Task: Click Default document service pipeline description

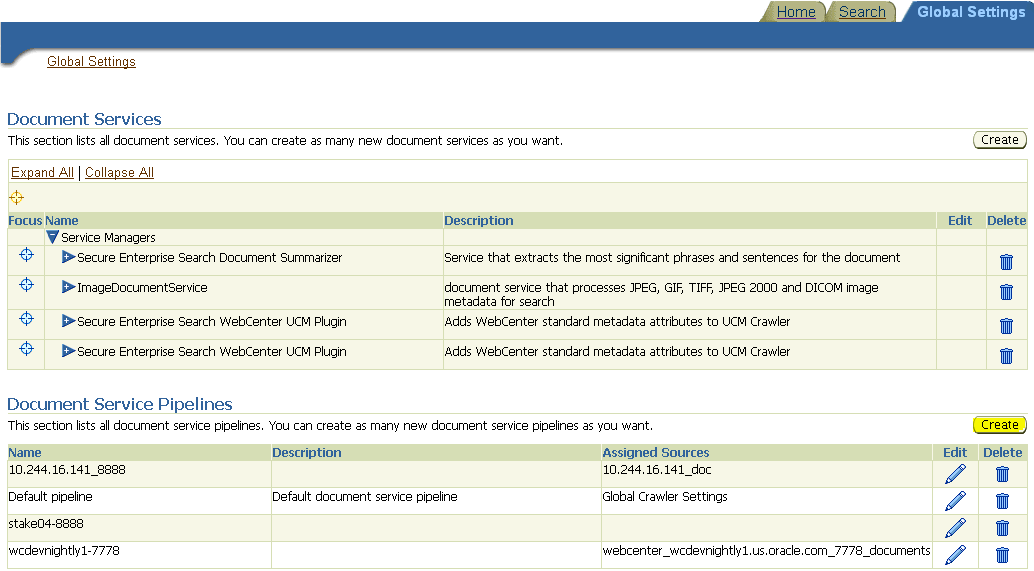Action: point(365,496)
